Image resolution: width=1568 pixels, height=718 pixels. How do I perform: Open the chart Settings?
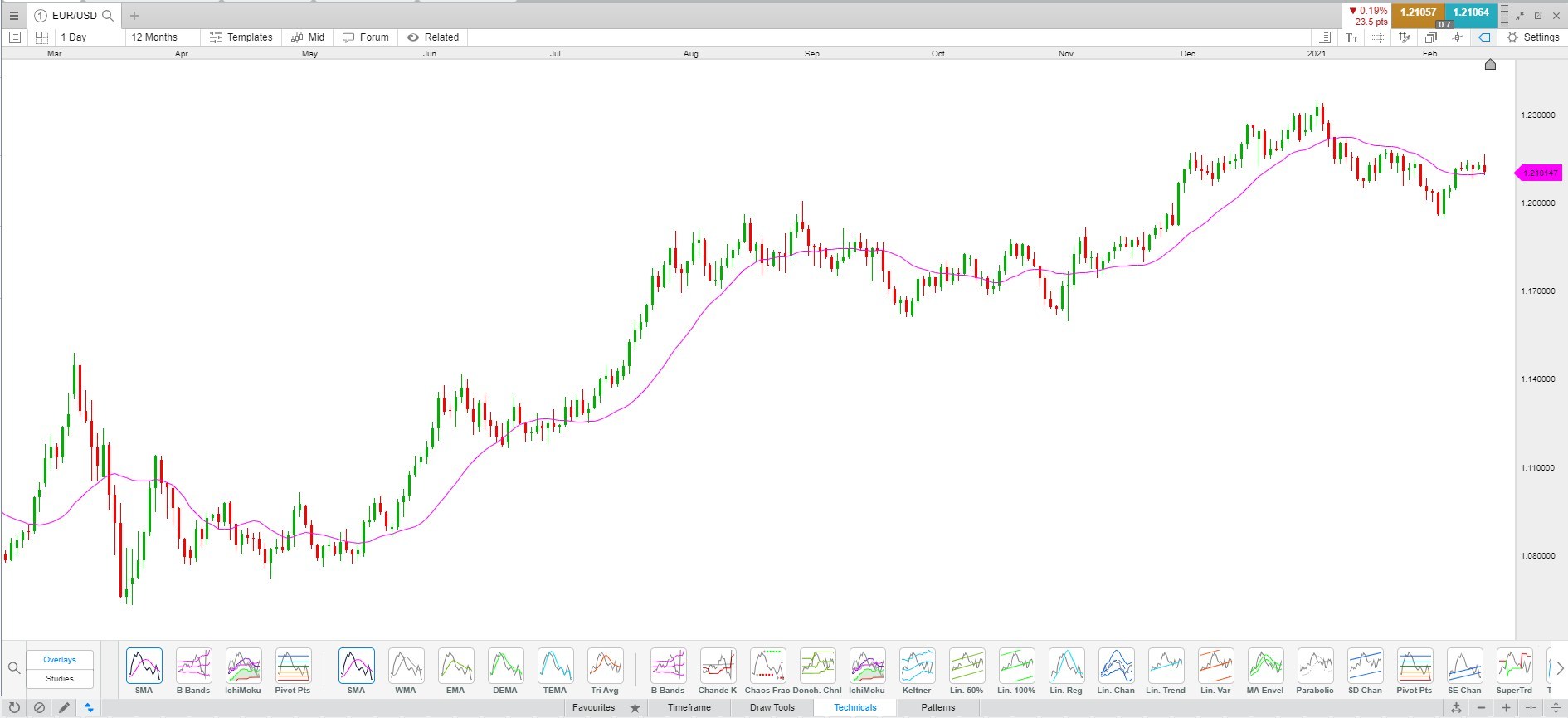tap(1533, 37)
